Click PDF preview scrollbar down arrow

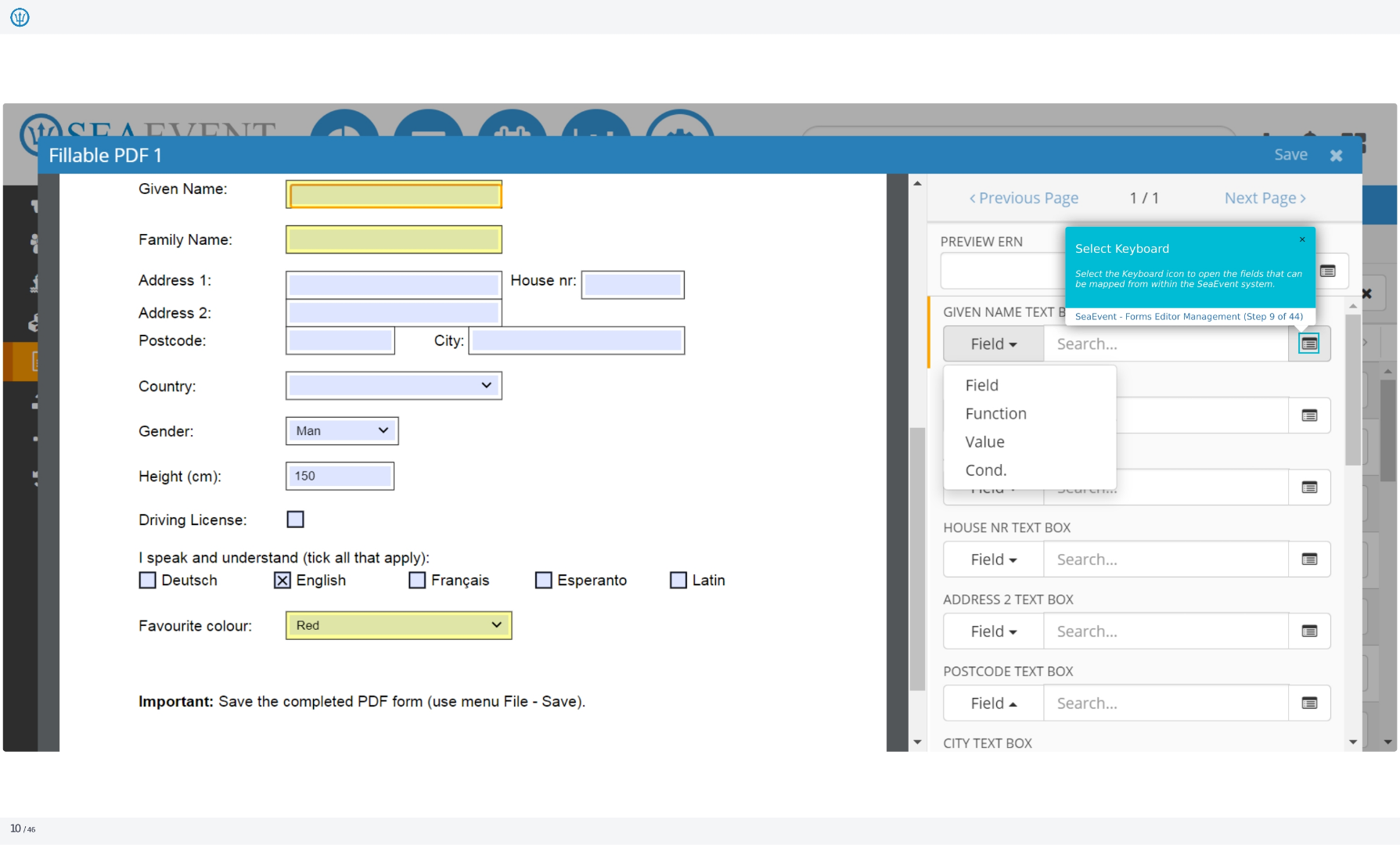point(917,742)
